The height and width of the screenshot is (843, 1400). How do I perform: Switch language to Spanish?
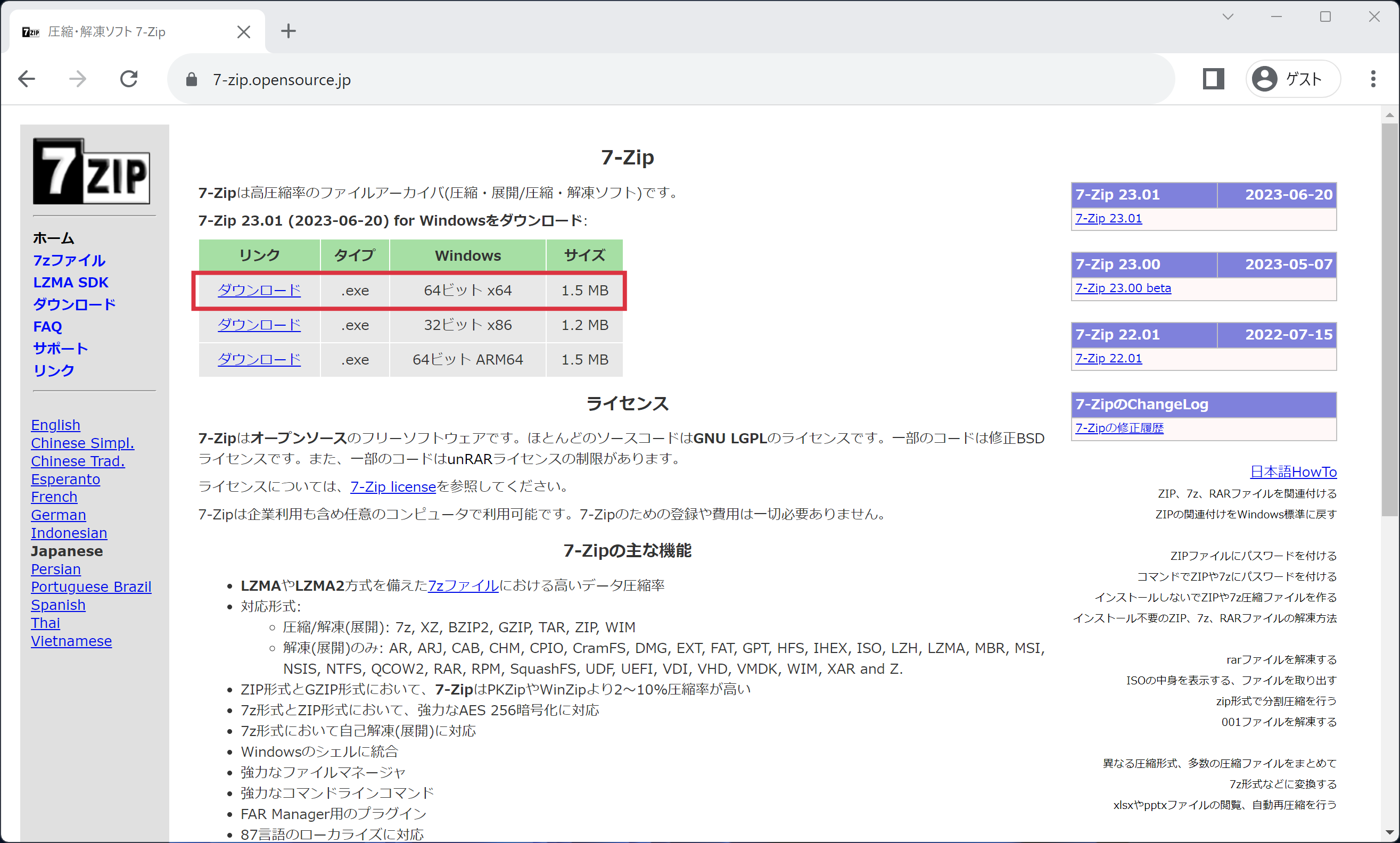point(58,605)
